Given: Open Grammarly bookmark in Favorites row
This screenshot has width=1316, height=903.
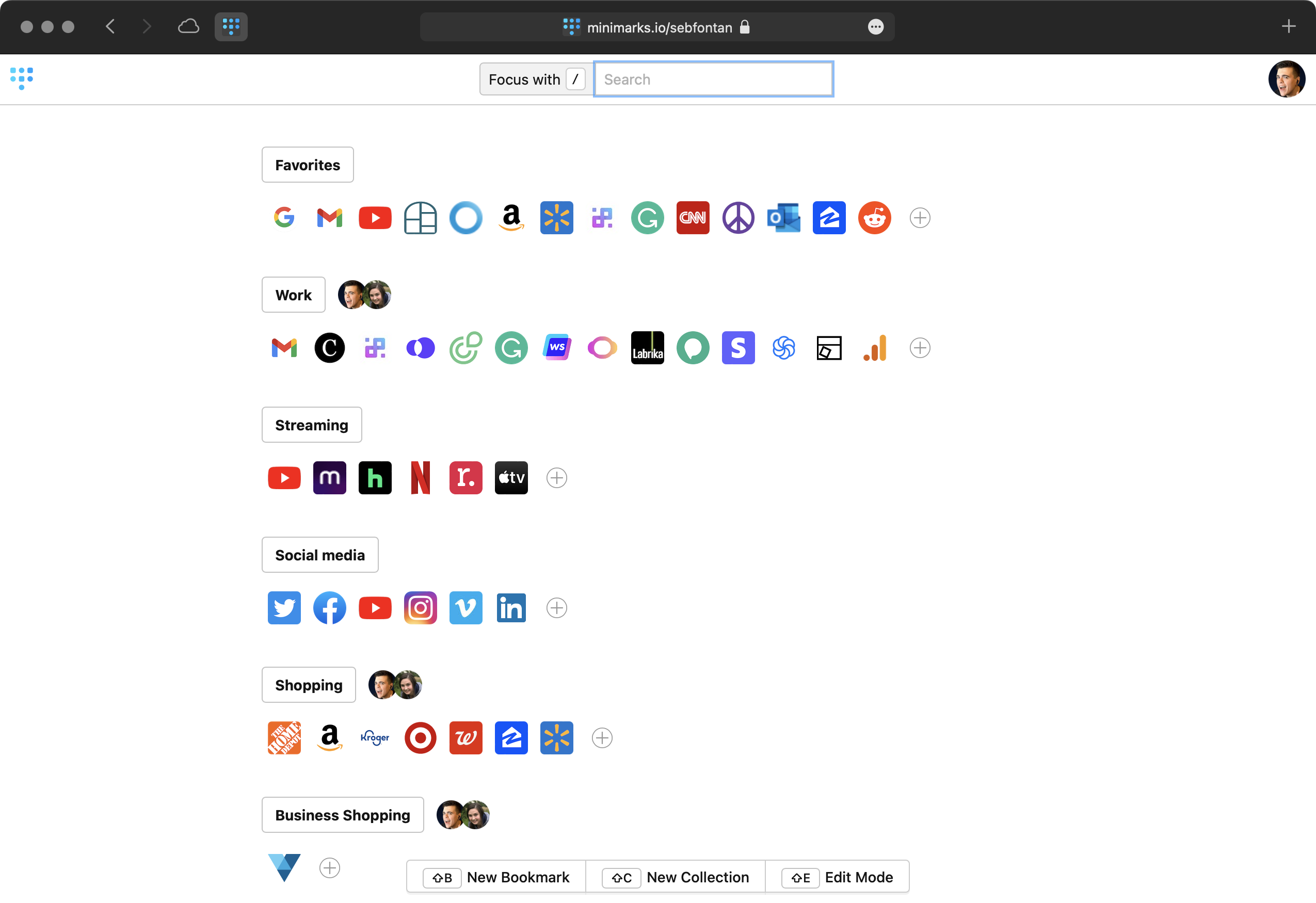Looking at the screenshot, I should point(648,218).
